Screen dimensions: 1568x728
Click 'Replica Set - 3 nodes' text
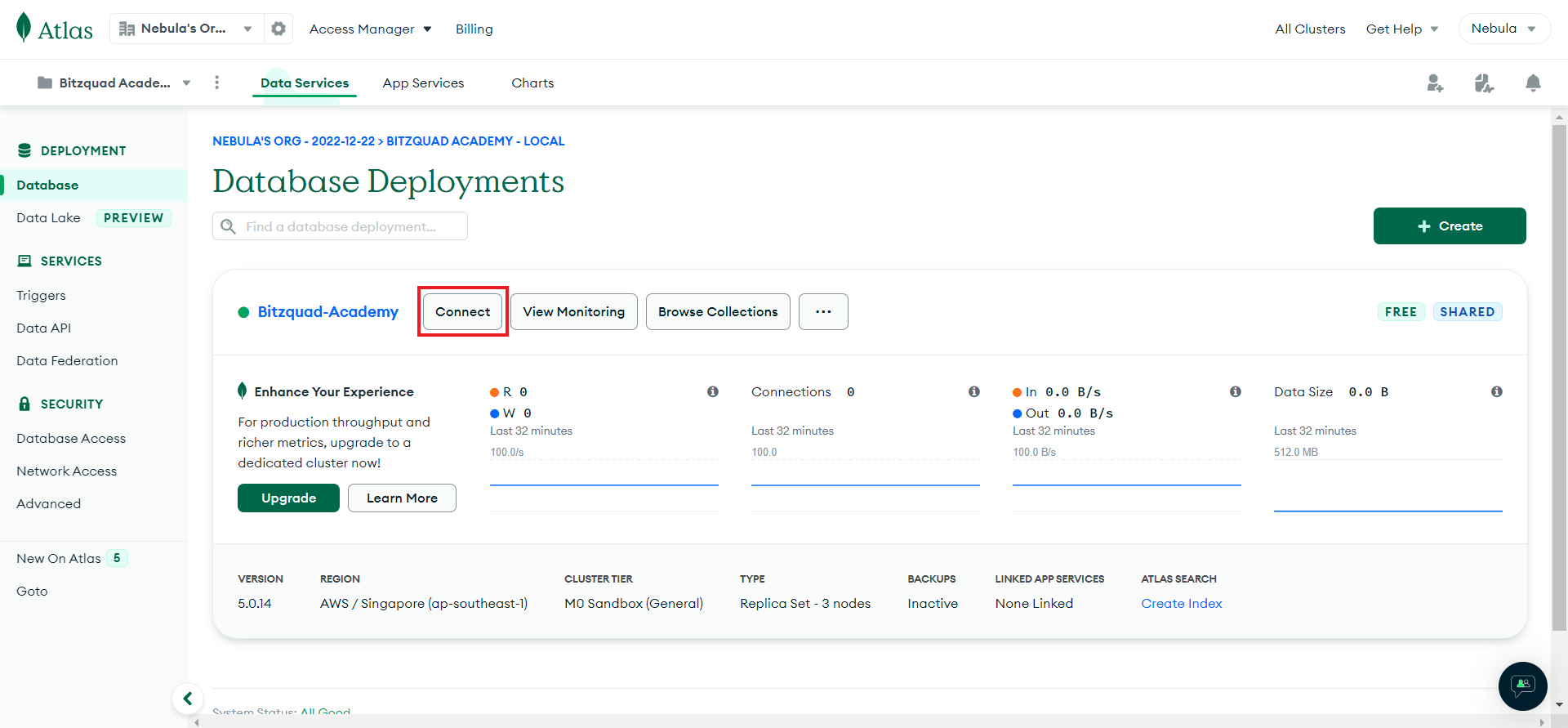pyautogui.click(x=805, y=603)
